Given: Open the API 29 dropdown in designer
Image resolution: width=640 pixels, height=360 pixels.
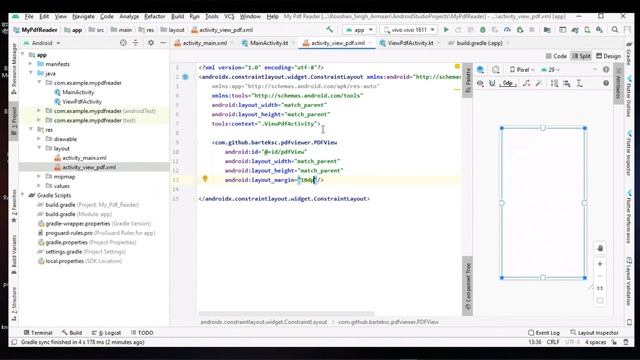Looking at the screenshot, I should 550,70.
